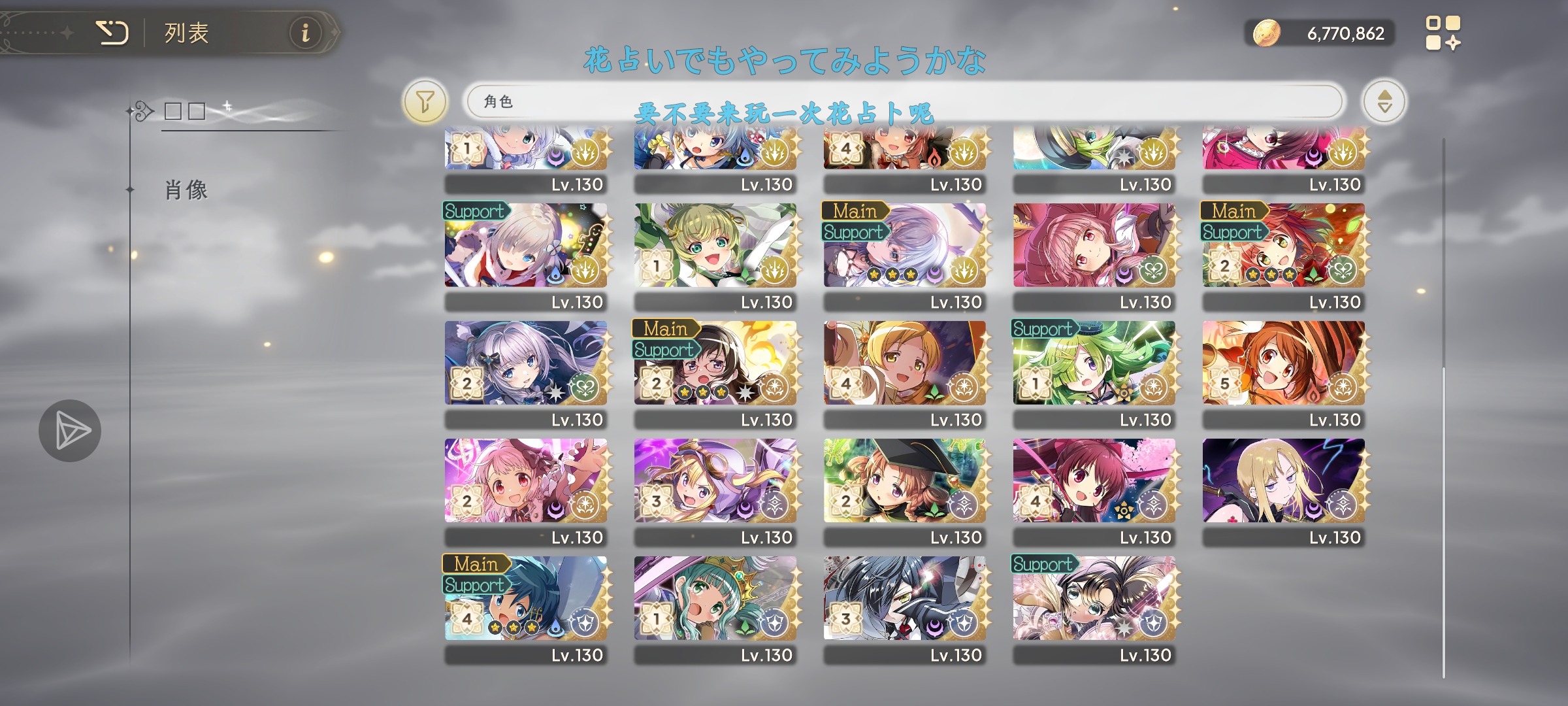Select the orange-haired card numbered 5
Image resolution: width=1568 pixels, height=706 pixels.
click(x=1283, y=375)
